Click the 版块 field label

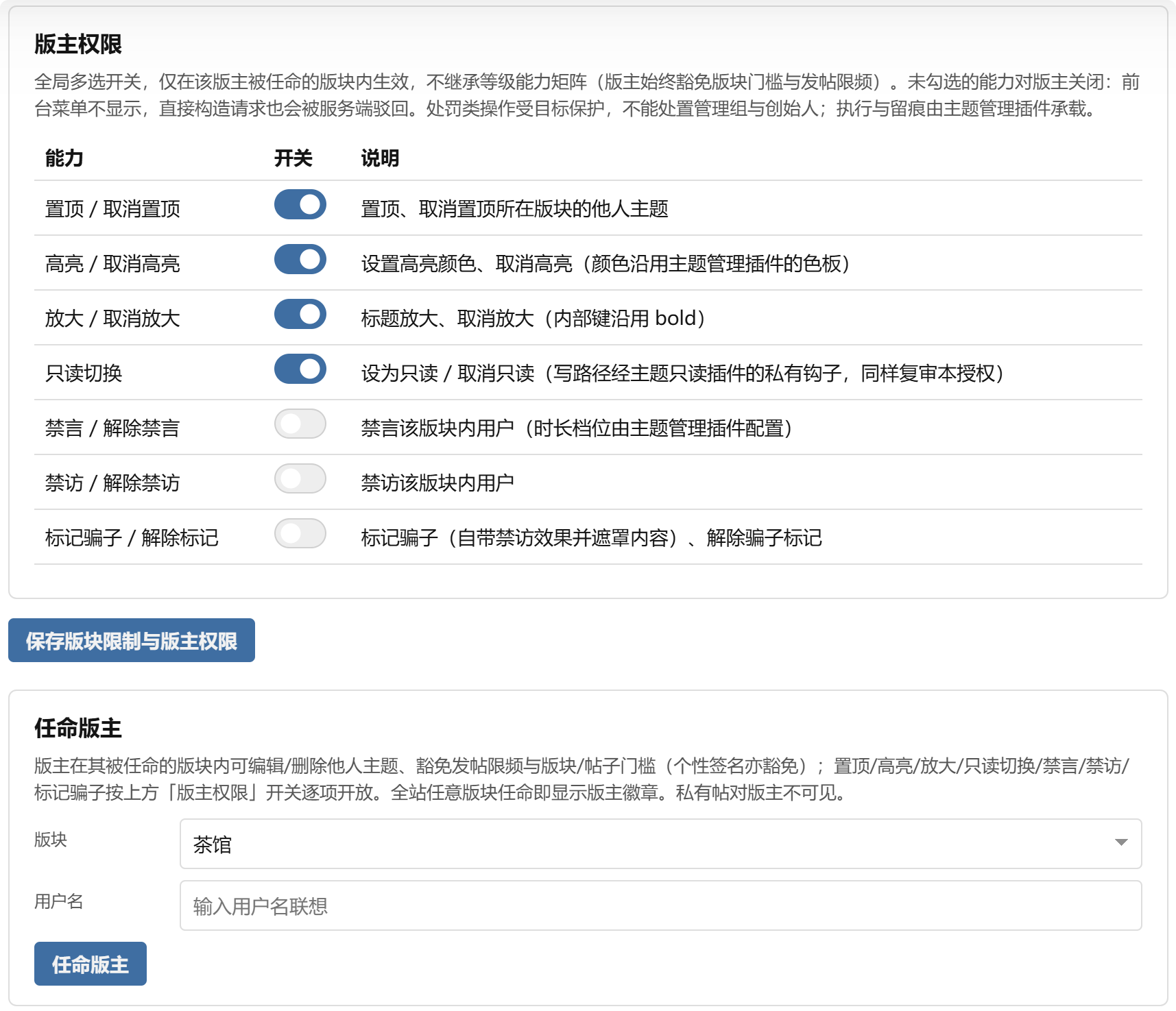(x=51, y=840)
